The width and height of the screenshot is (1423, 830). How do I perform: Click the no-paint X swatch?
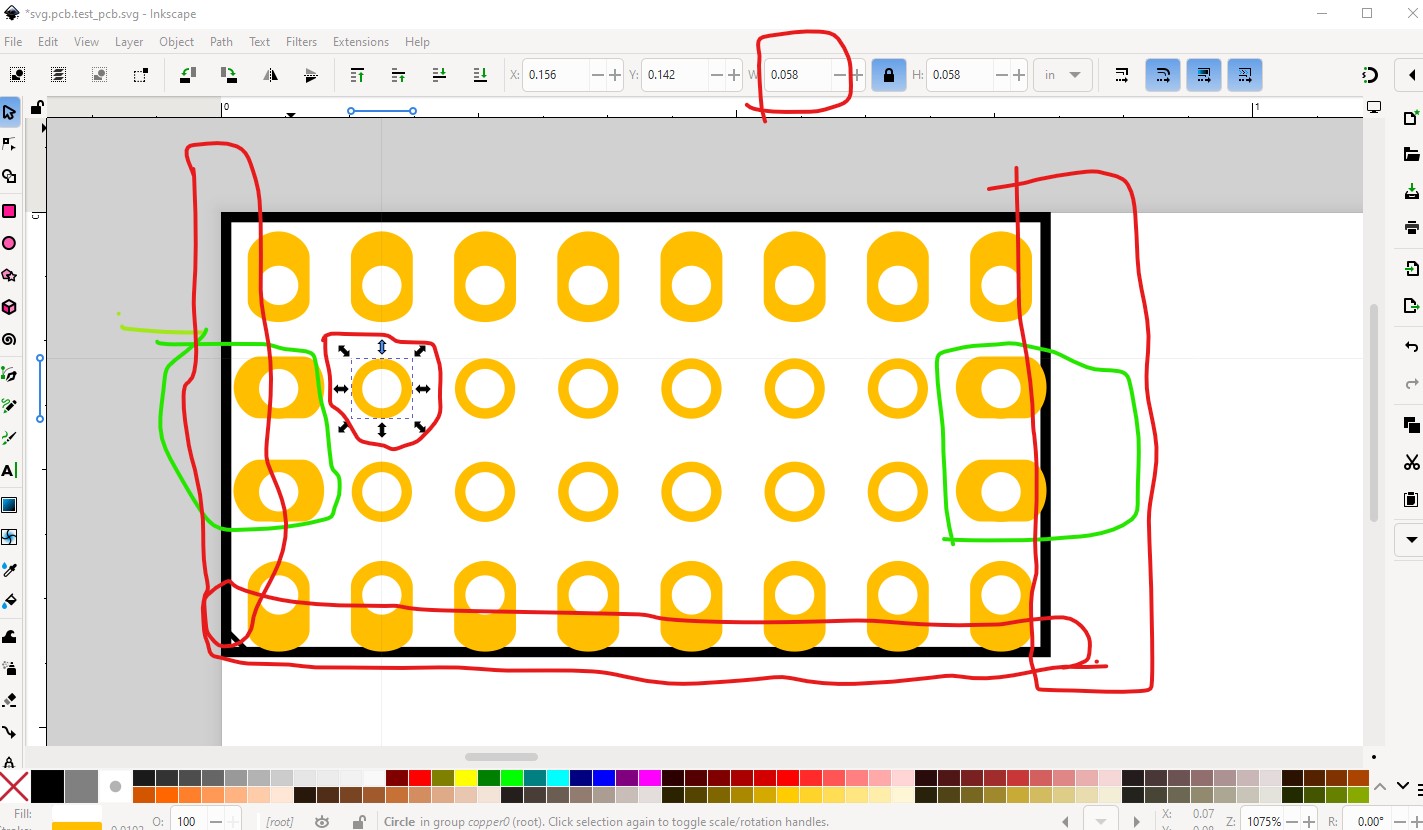[x=14, y=786]
